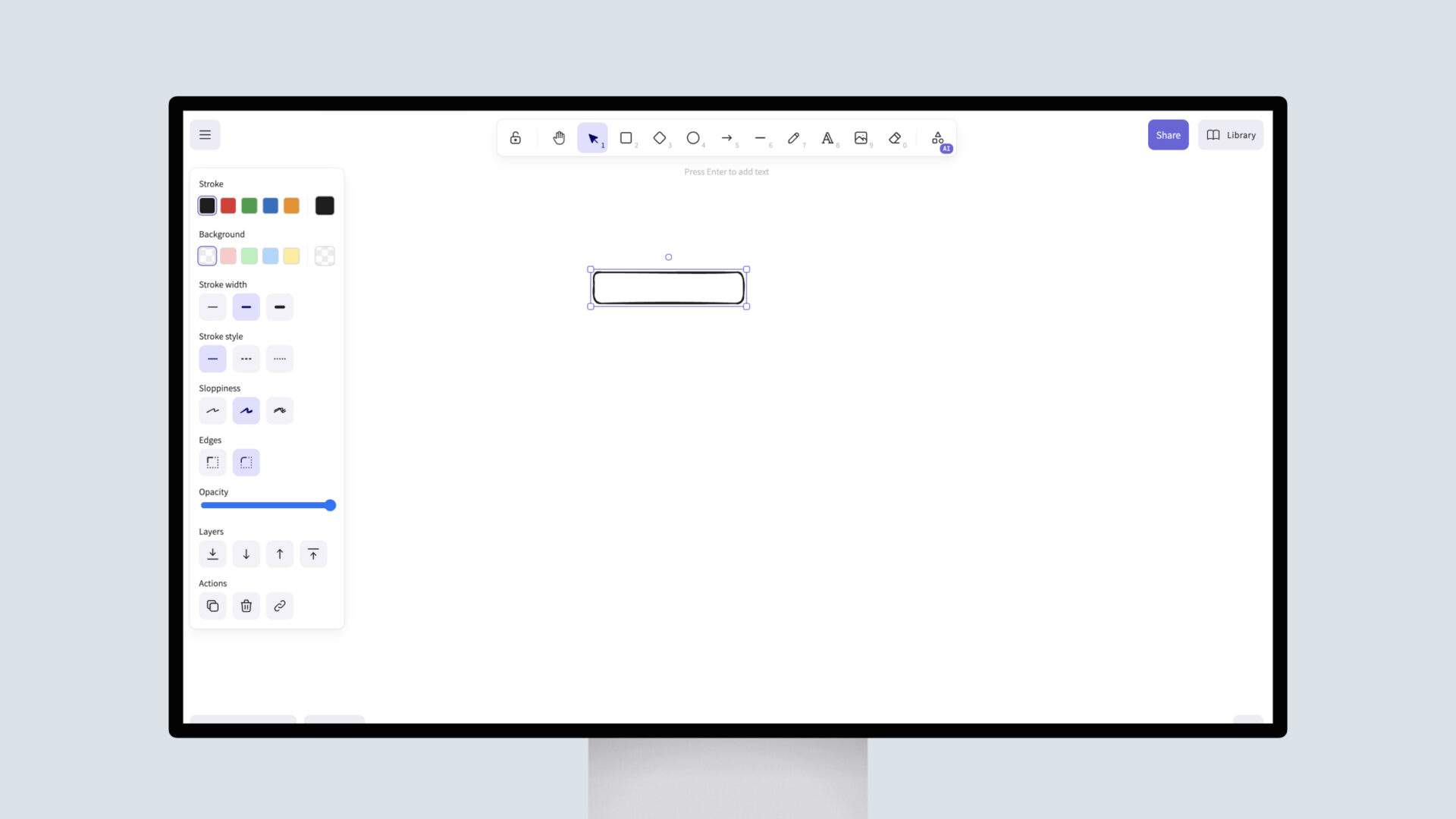The width and height of the screenshot is (1456, 819).
Task: Delete the selected shape with trash icon
Action: pos(246,606)
